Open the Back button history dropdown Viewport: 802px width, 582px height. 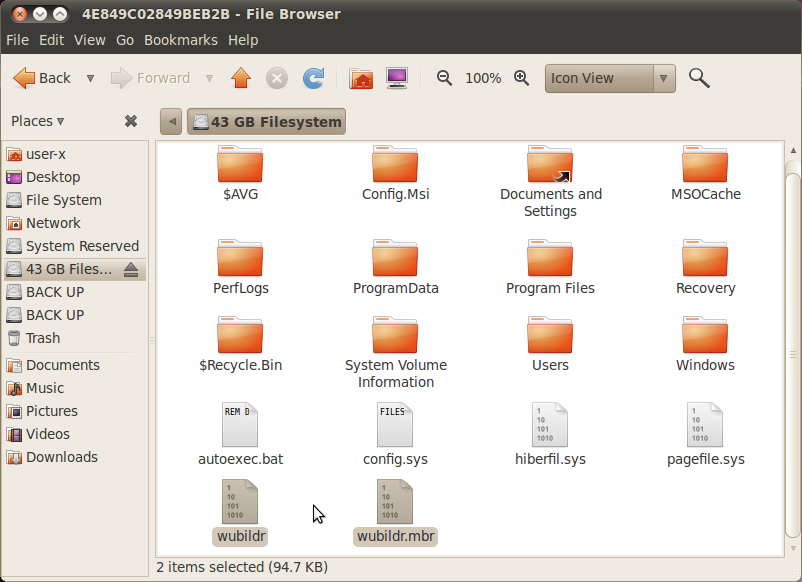click(x=89, y=78)
